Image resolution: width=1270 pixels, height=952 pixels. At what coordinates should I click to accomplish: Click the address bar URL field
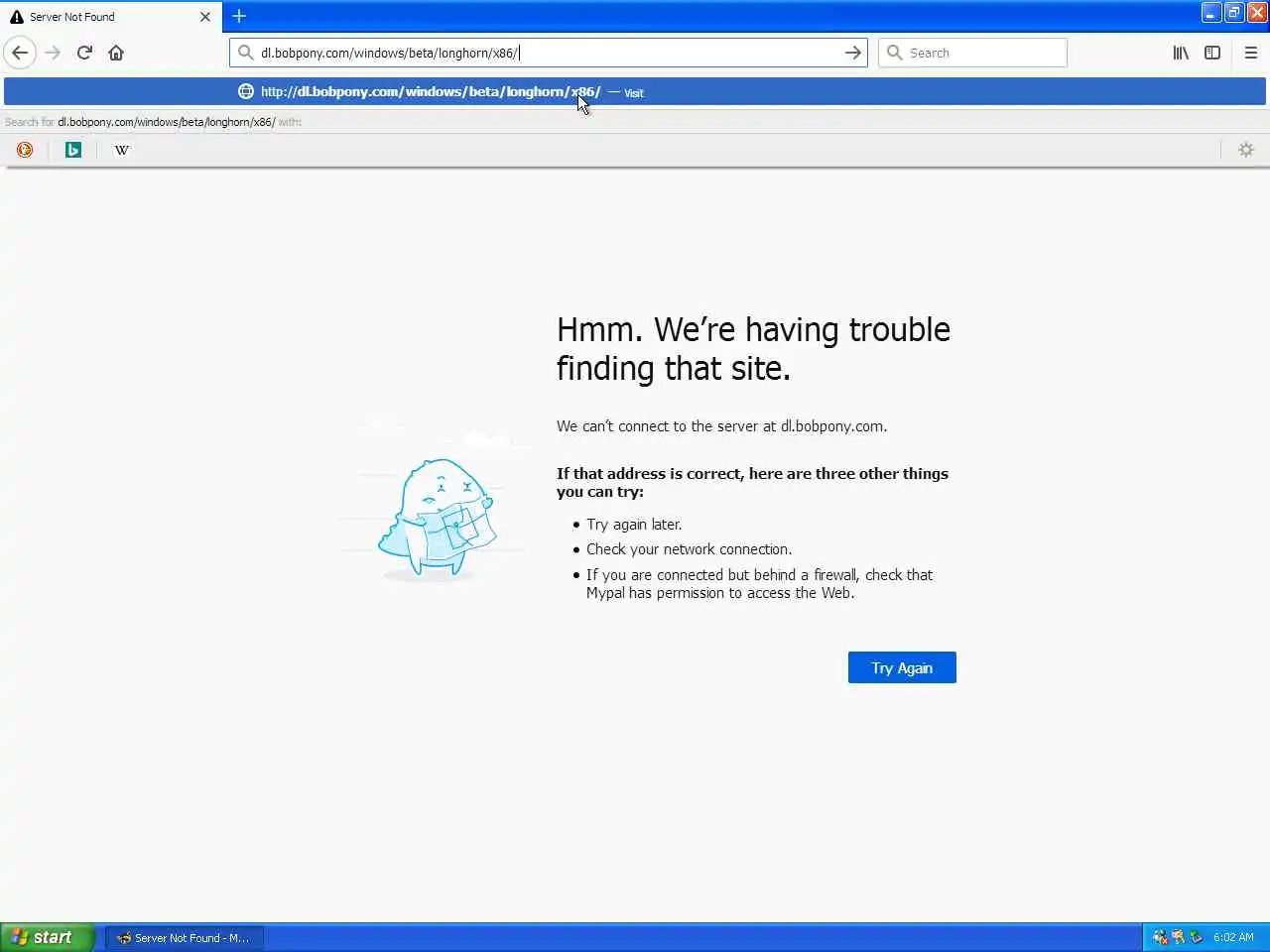tap(549, 53)
